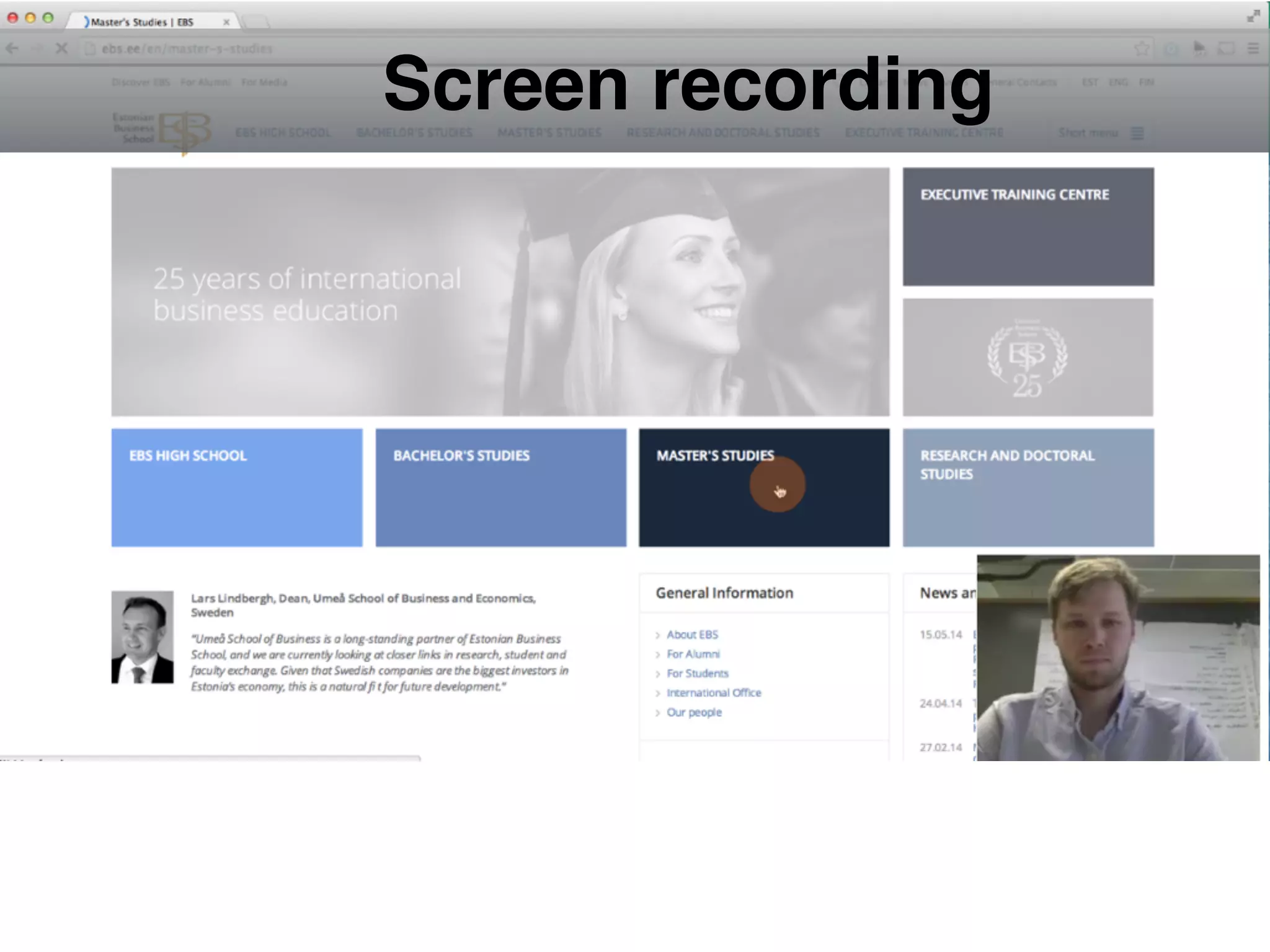This screenshot has height=952, width=1270.
Task: Click the news date 15.05.14
Action: click(941, 635)
